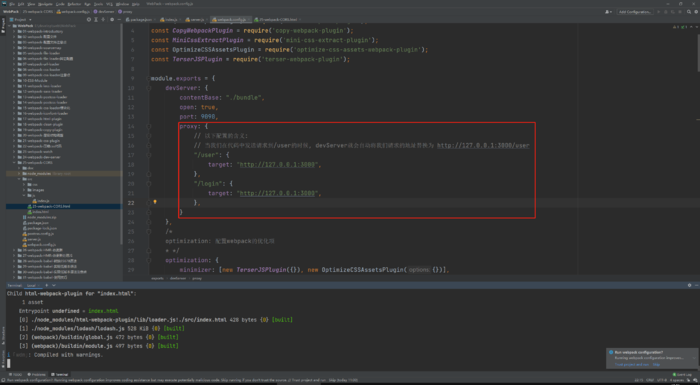This screenshot has height=385, width=700.
Task: Fold the module.exports block at line 9
Action: (x=148, y=79)
